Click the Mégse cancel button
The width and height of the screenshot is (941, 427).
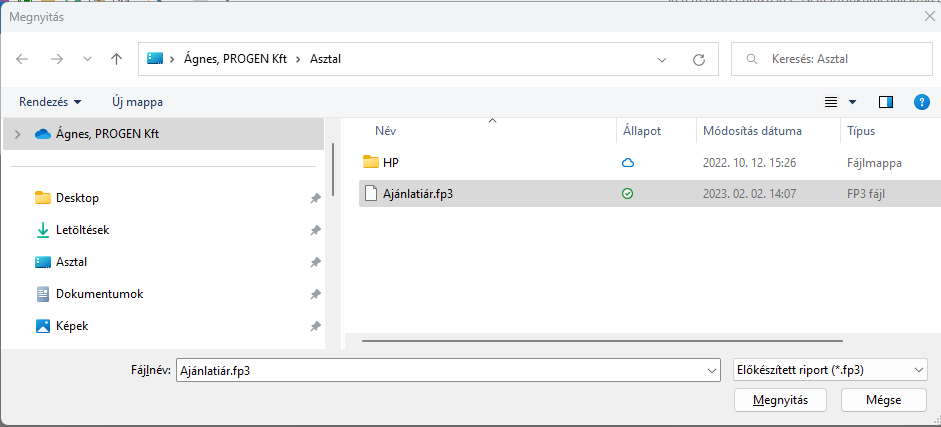(x=883, y=400)
